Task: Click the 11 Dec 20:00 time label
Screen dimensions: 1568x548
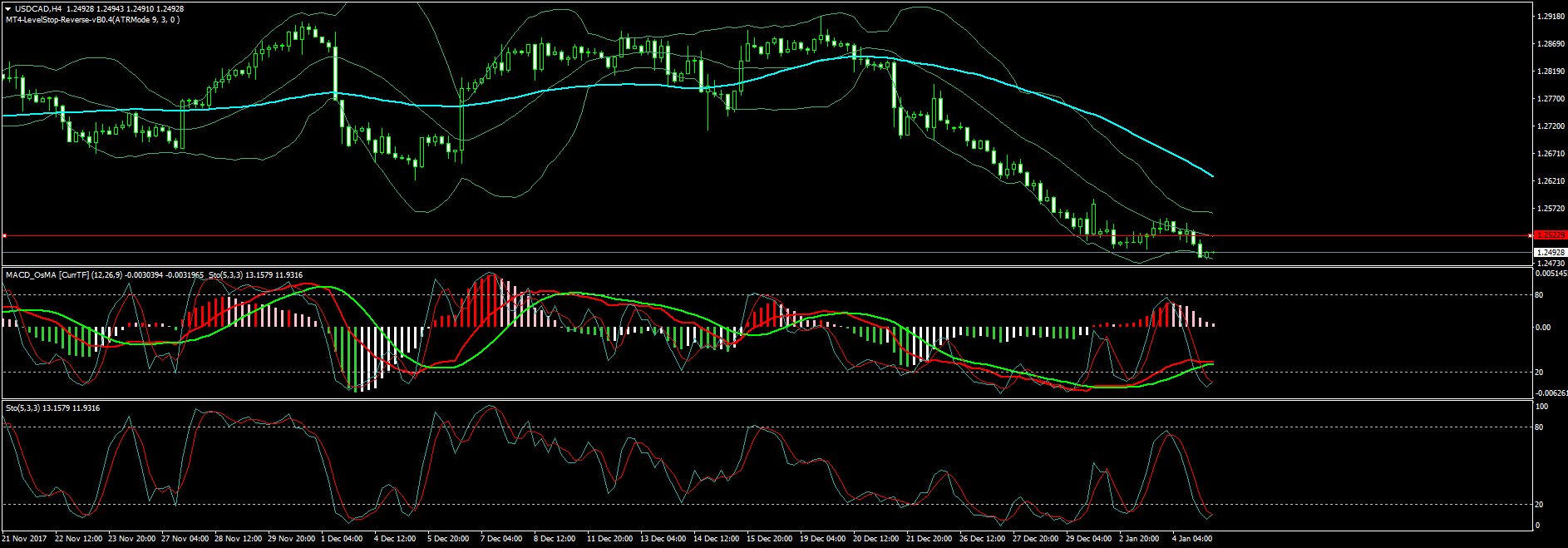Action: 610,539
